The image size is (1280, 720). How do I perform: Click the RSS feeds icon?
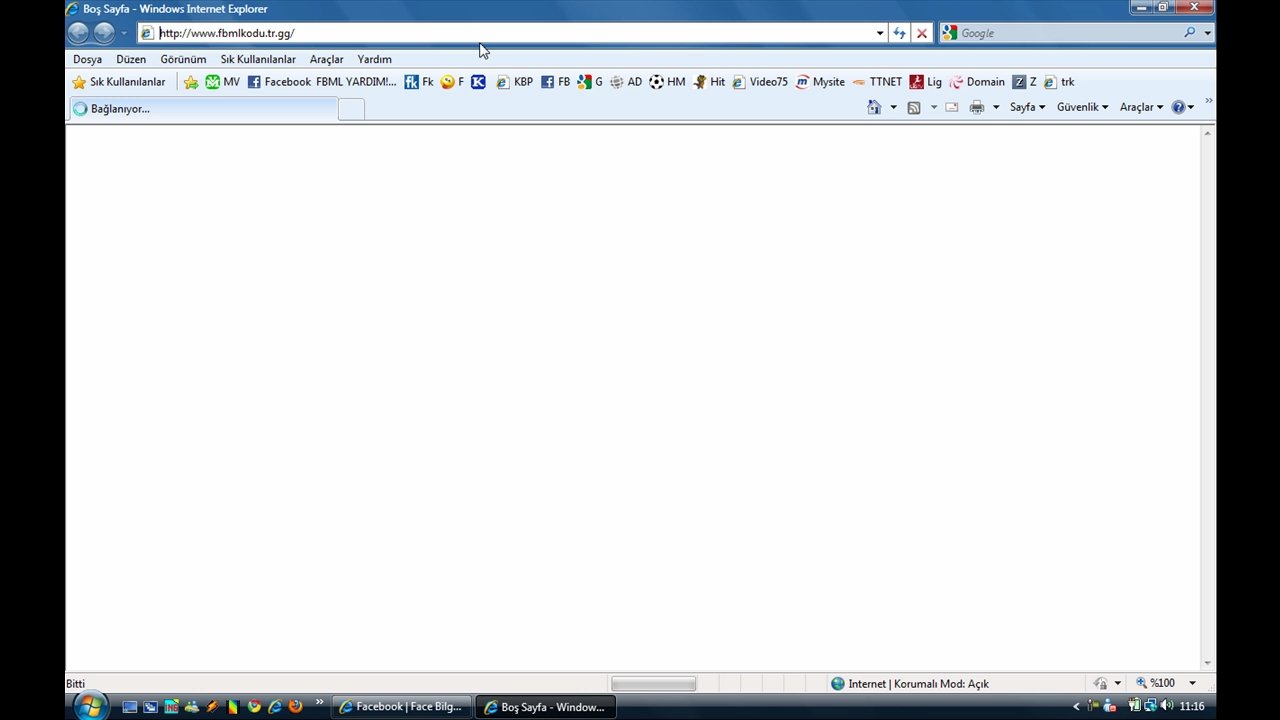click(913, 107)
